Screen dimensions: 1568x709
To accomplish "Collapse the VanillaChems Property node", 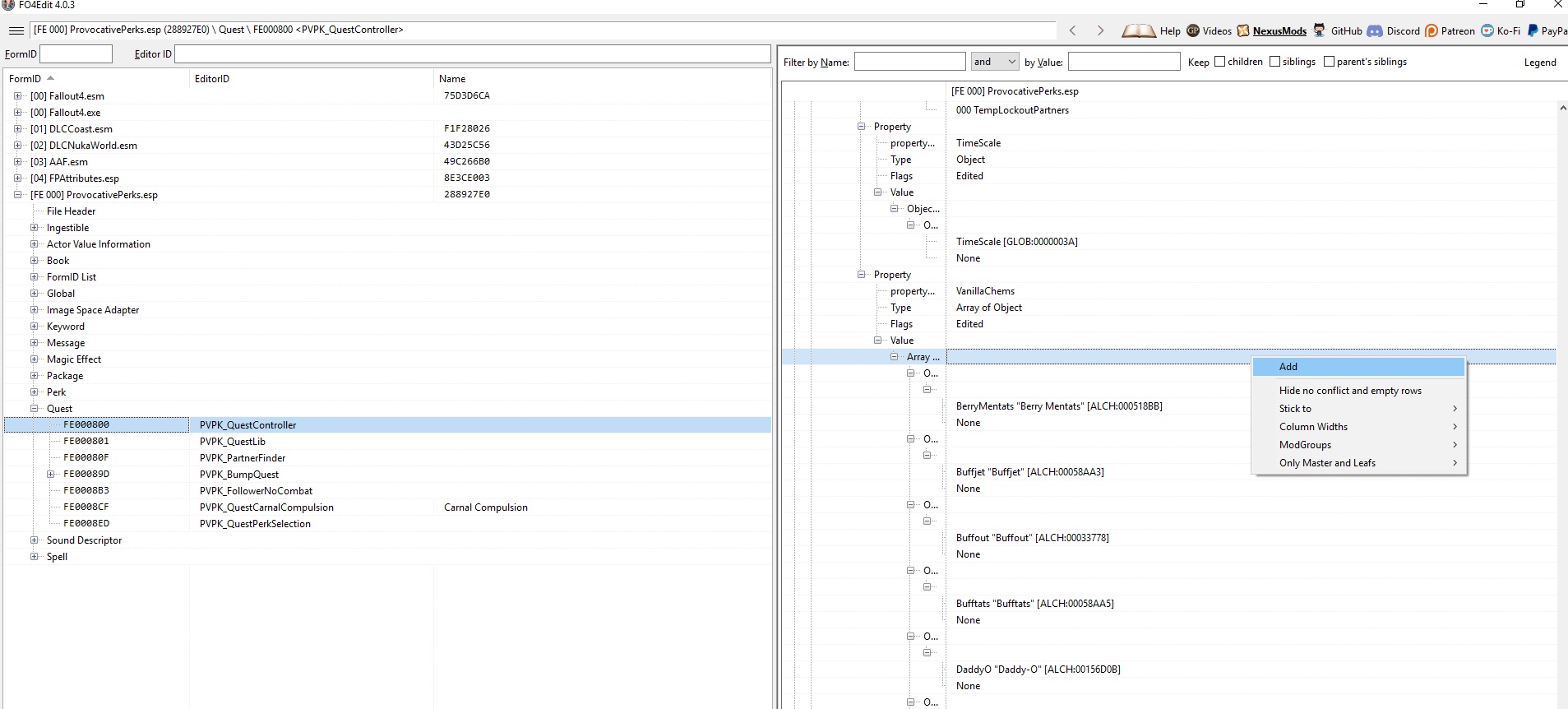I will (x=861, y=275).
